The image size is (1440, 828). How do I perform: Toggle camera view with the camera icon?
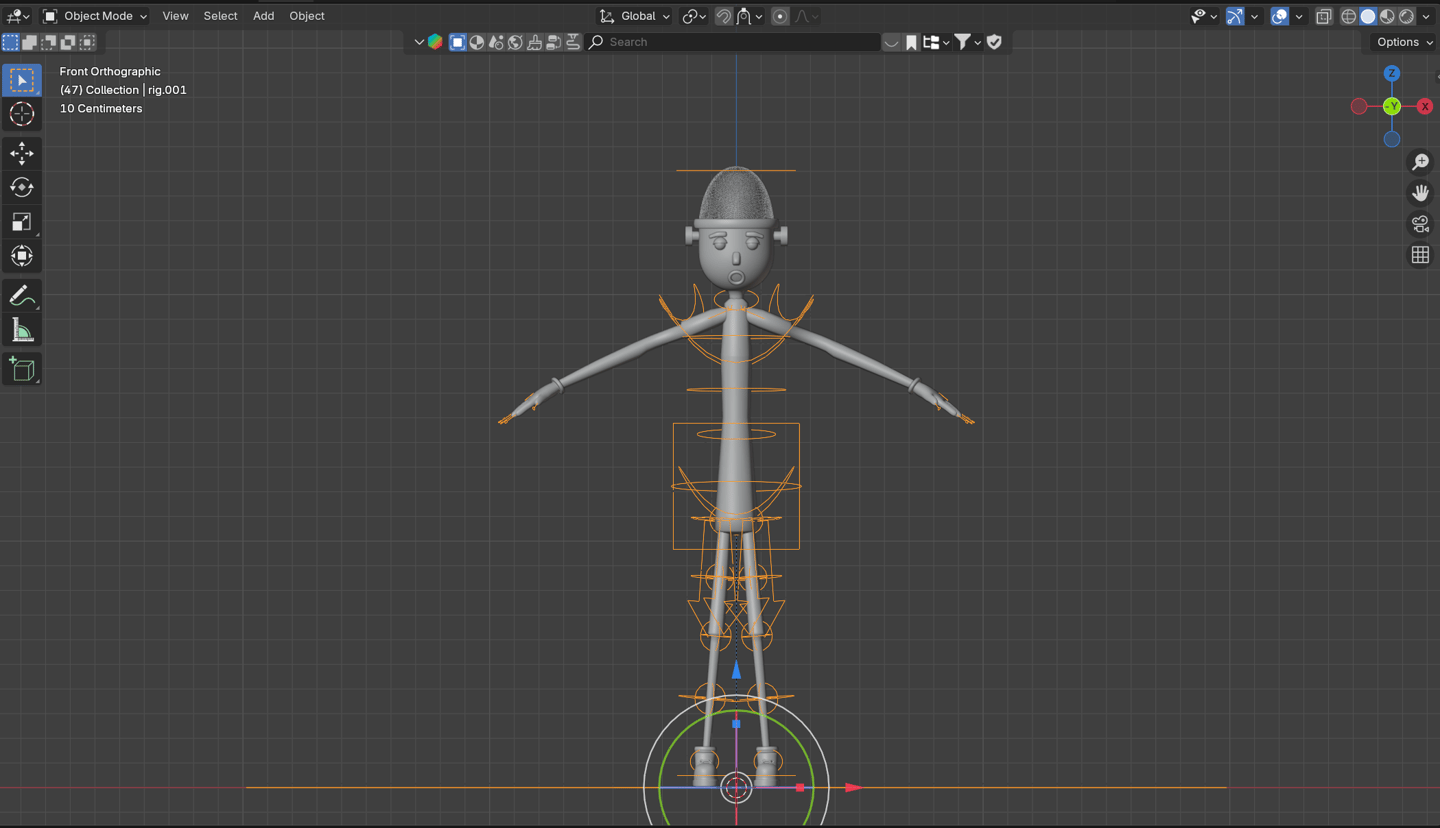pyautogui.click(x=1420, y=224)
